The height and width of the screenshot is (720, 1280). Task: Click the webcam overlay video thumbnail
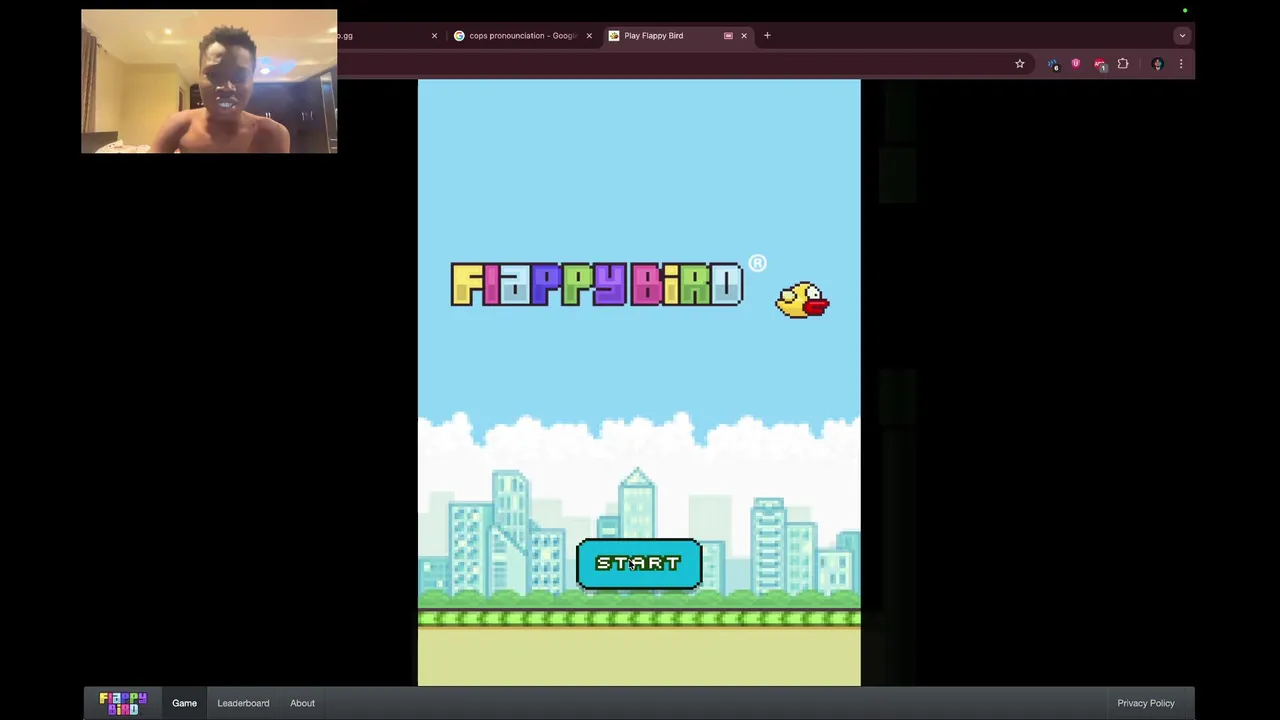pos(209,81)
